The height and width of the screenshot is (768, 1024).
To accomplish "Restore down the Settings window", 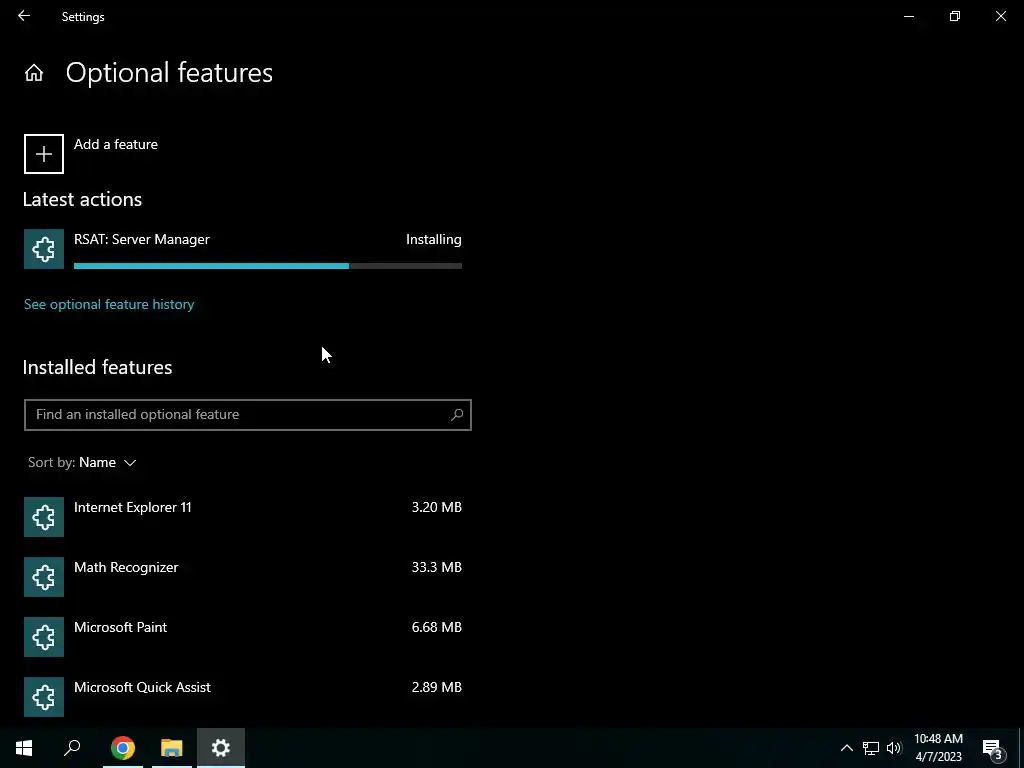I will click(x=955, y=16).
